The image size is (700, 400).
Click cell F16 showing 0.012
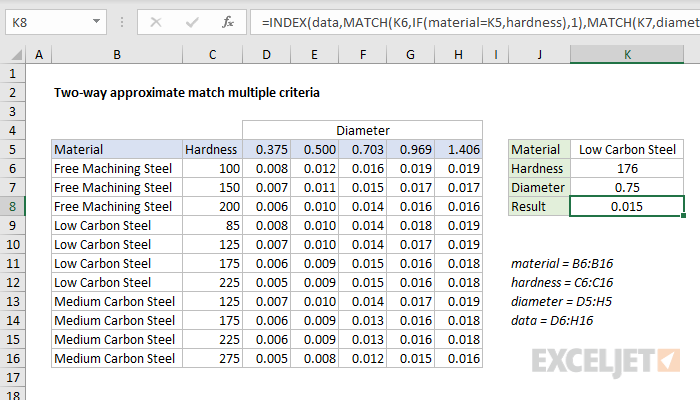click(x=362, y=358)
